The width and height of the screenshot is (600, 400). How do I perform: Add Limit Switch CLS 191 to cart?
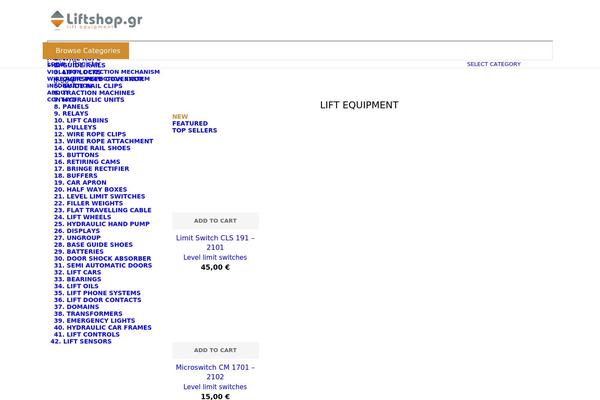point(215,221)
